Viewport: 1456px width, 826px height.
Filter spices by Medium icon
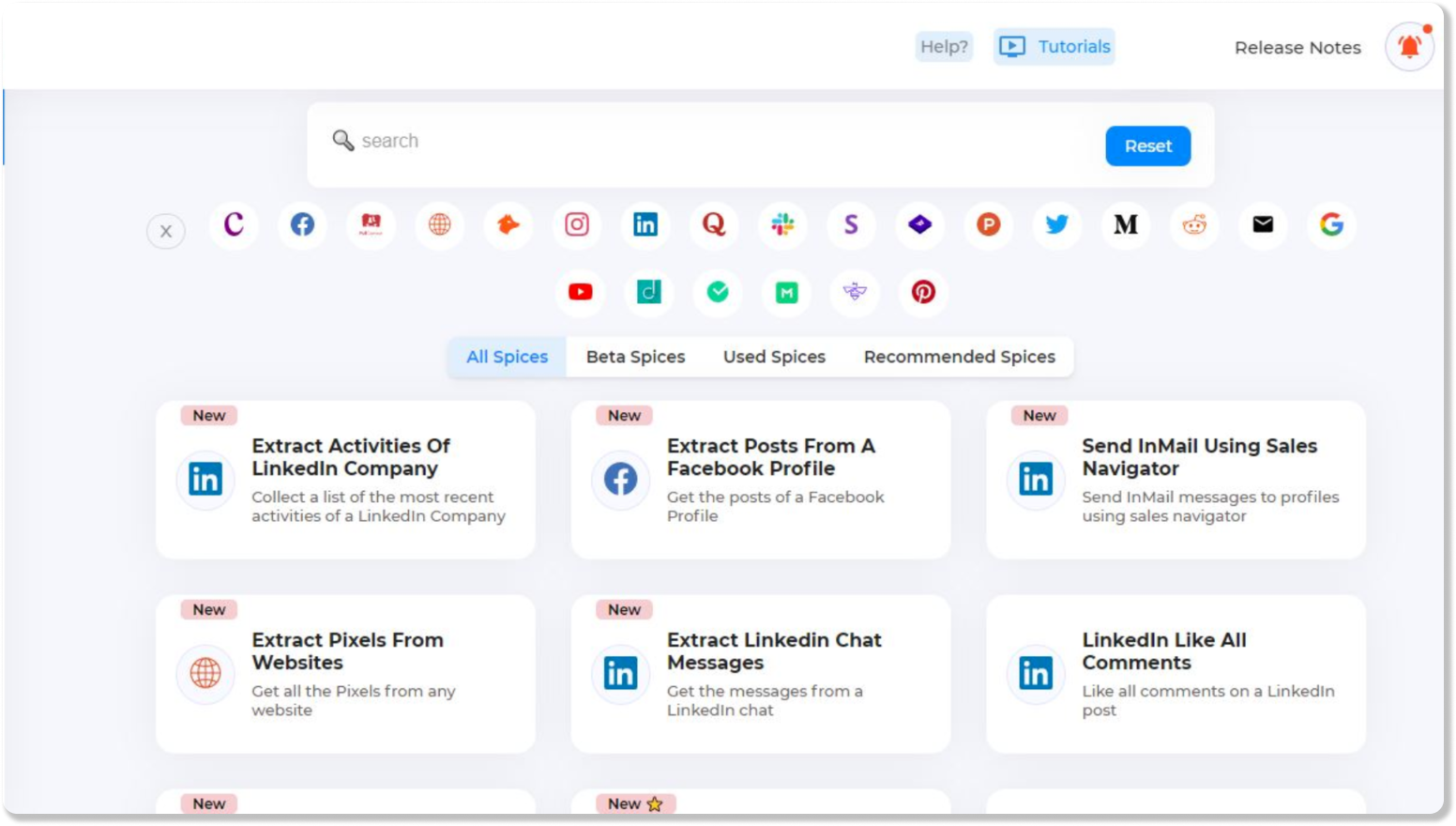point(1126,224)
